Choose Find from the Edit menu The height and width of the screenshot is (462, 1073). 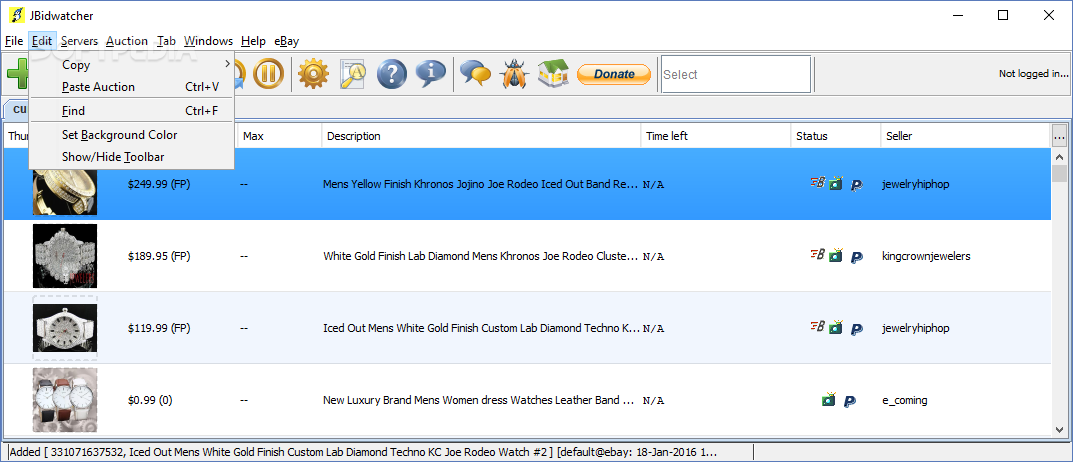coord(132,111)
